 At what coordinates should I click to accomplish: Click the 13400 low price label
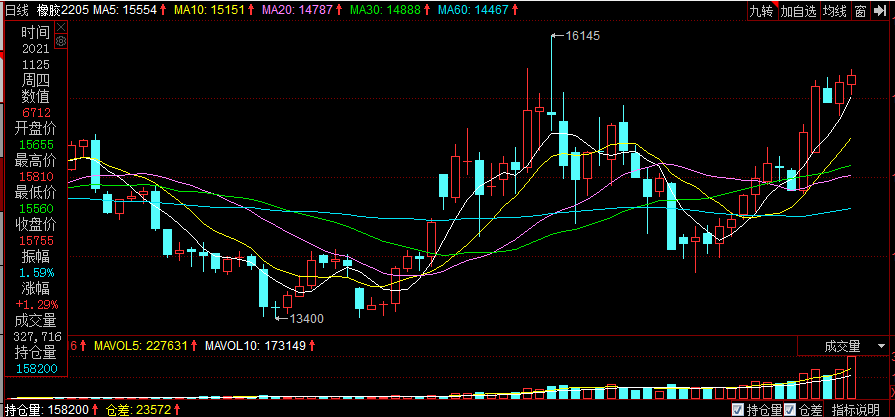(307, 318)
